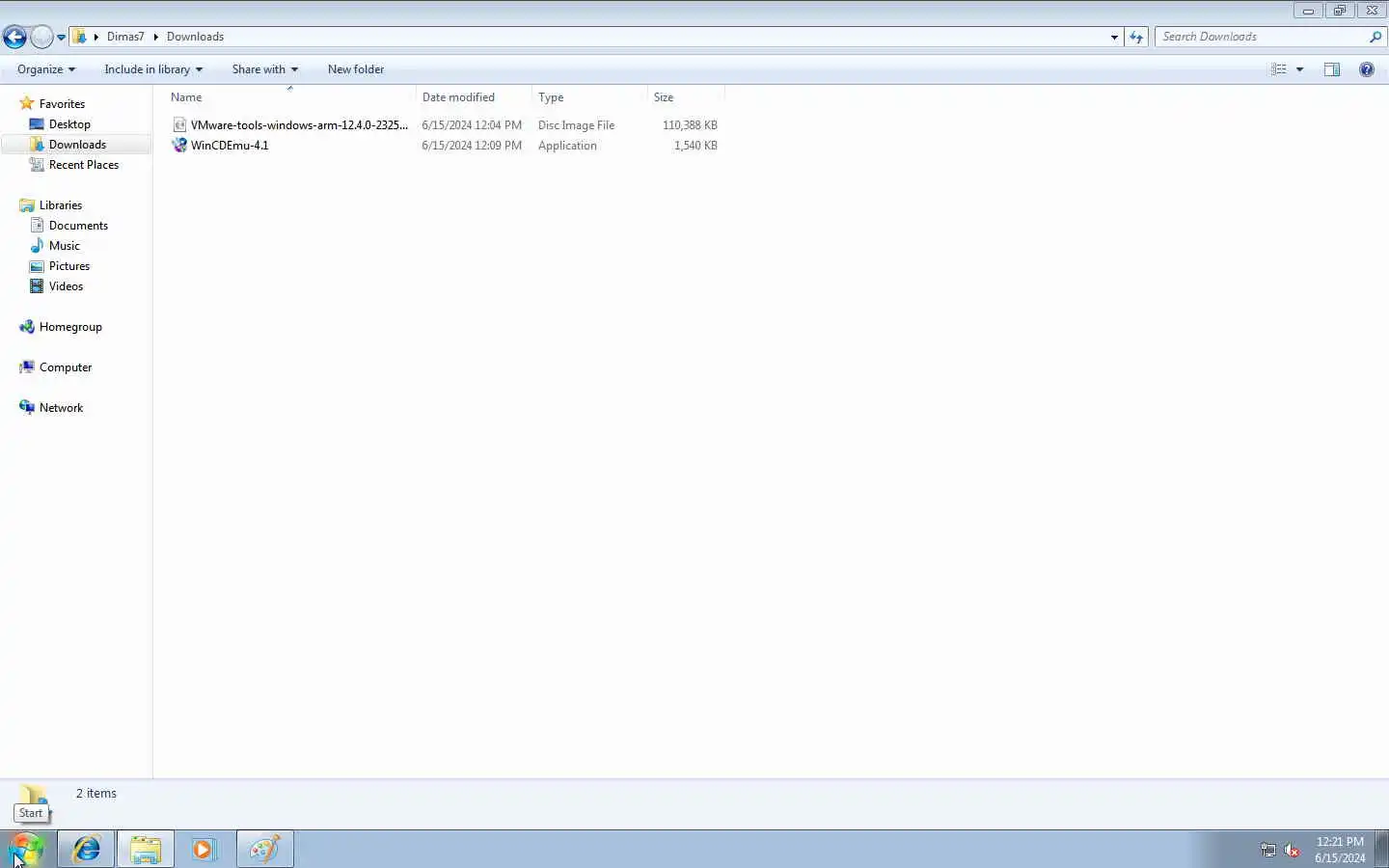Click the Pictures library icon
The image size is (1389, 868).
(37, 266)
